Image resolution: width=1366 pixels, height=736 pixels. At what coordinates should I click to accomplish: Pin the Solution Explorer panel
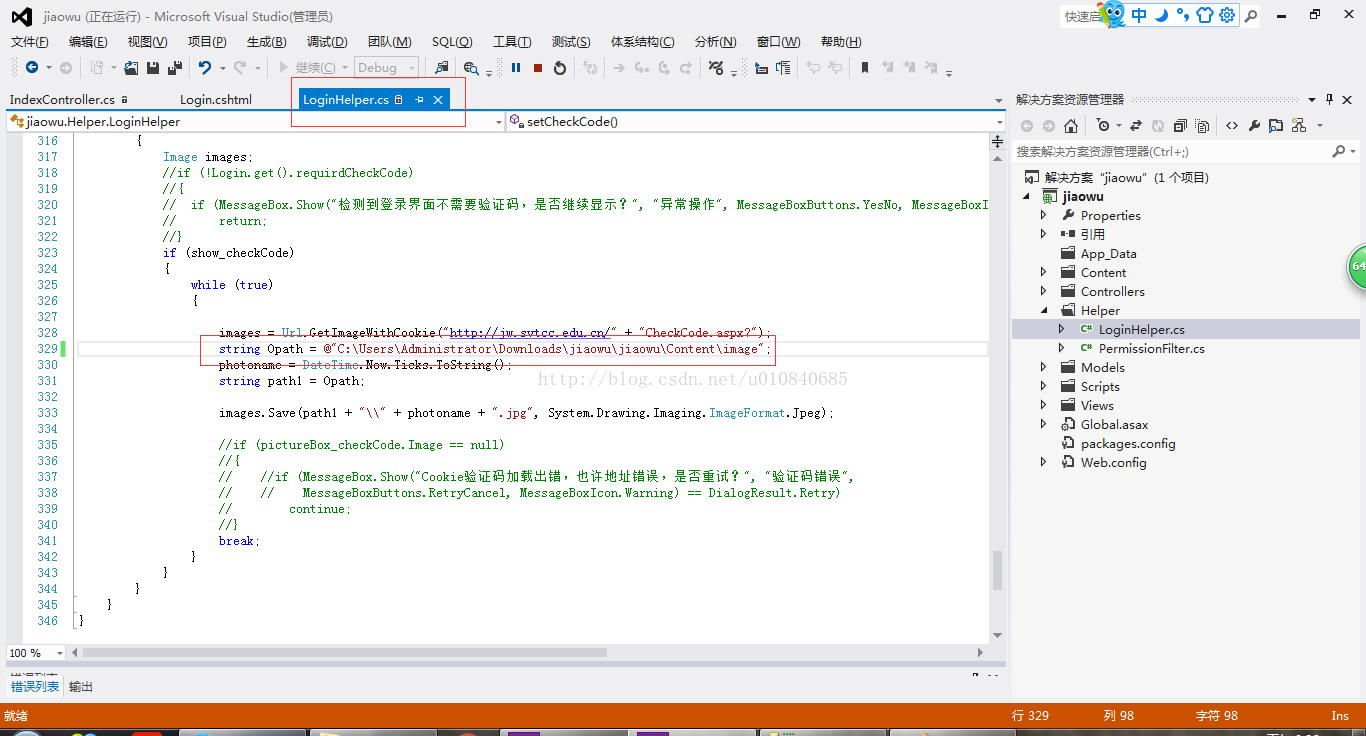[x=1329, y=99]
